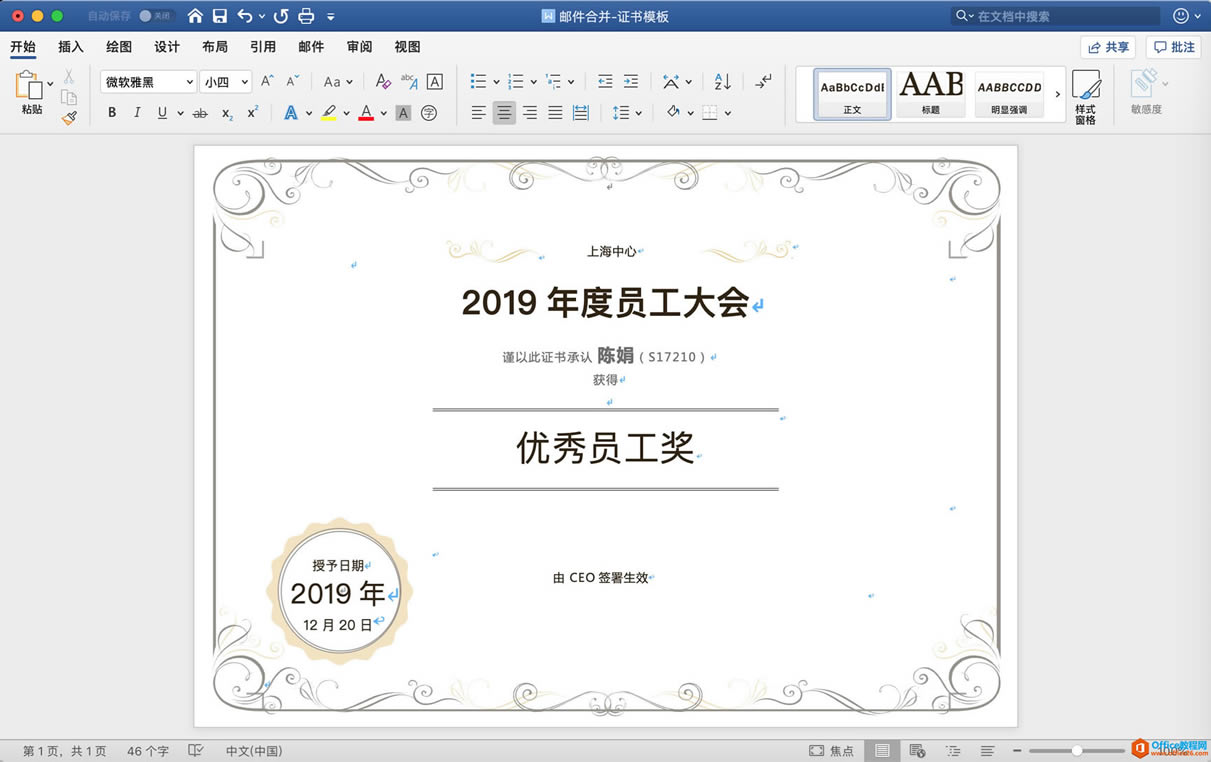This screenshot has width=1211, height=762.
Task: Switch to the 邮件 ribbon tab
Action: click(311, 46)
